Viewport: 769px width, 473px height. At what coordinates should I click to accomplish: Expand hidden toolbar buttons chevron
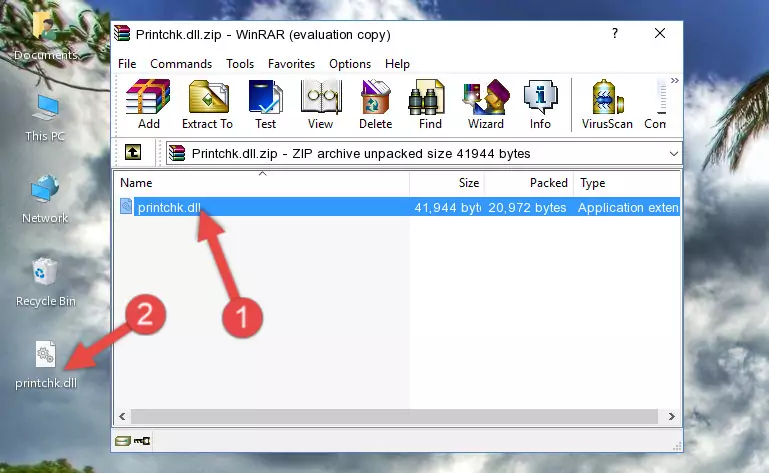click(x=675, y=80)
